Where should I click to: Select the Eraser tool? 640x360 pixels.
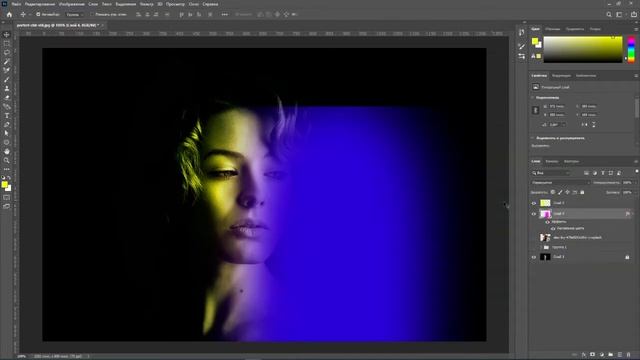(7, 97)
